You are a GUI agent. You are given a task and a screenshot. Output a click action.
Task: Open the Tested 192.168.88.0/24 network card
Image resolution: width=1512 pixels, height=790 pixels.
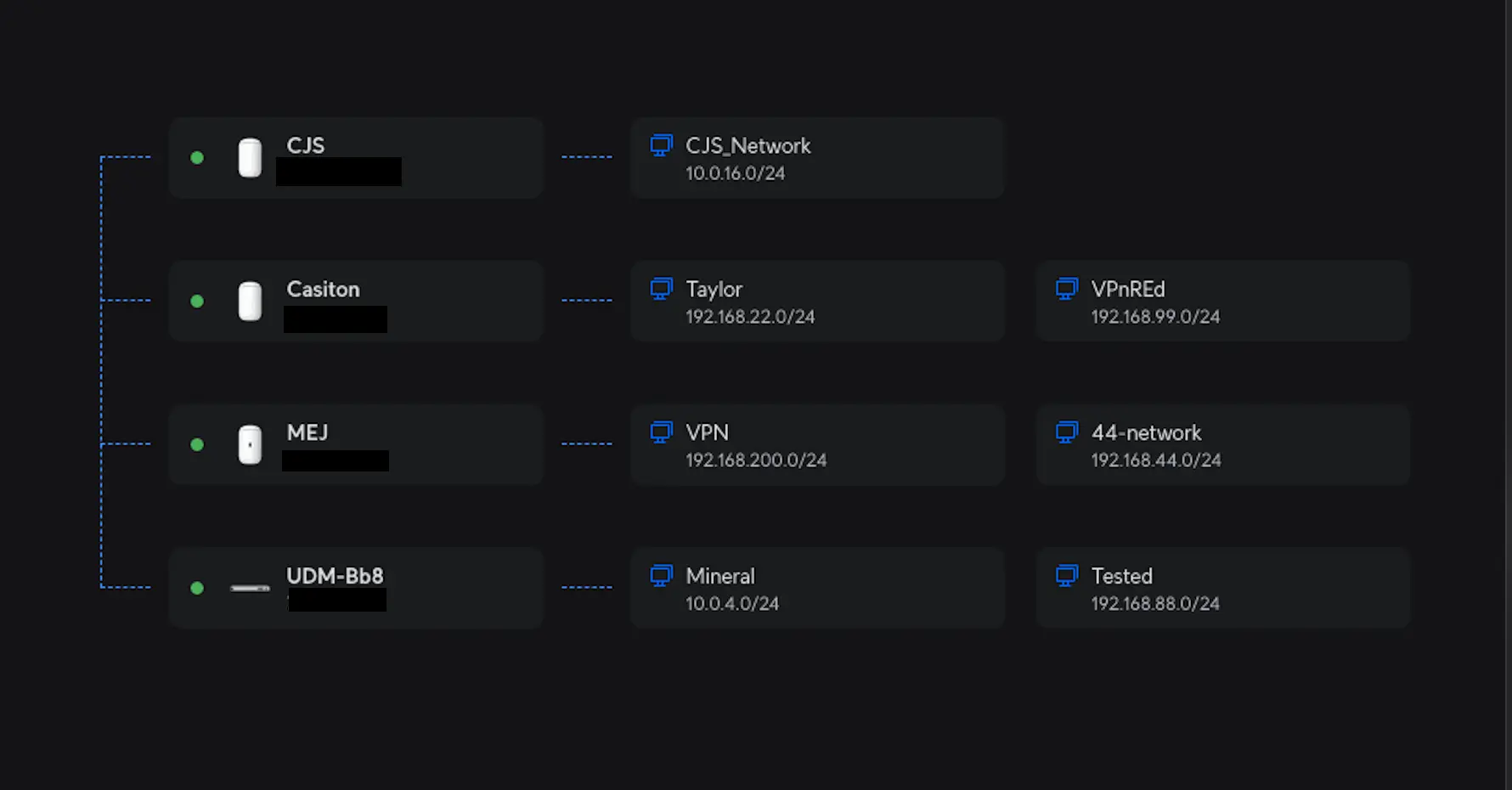[x=1223, y=588]
